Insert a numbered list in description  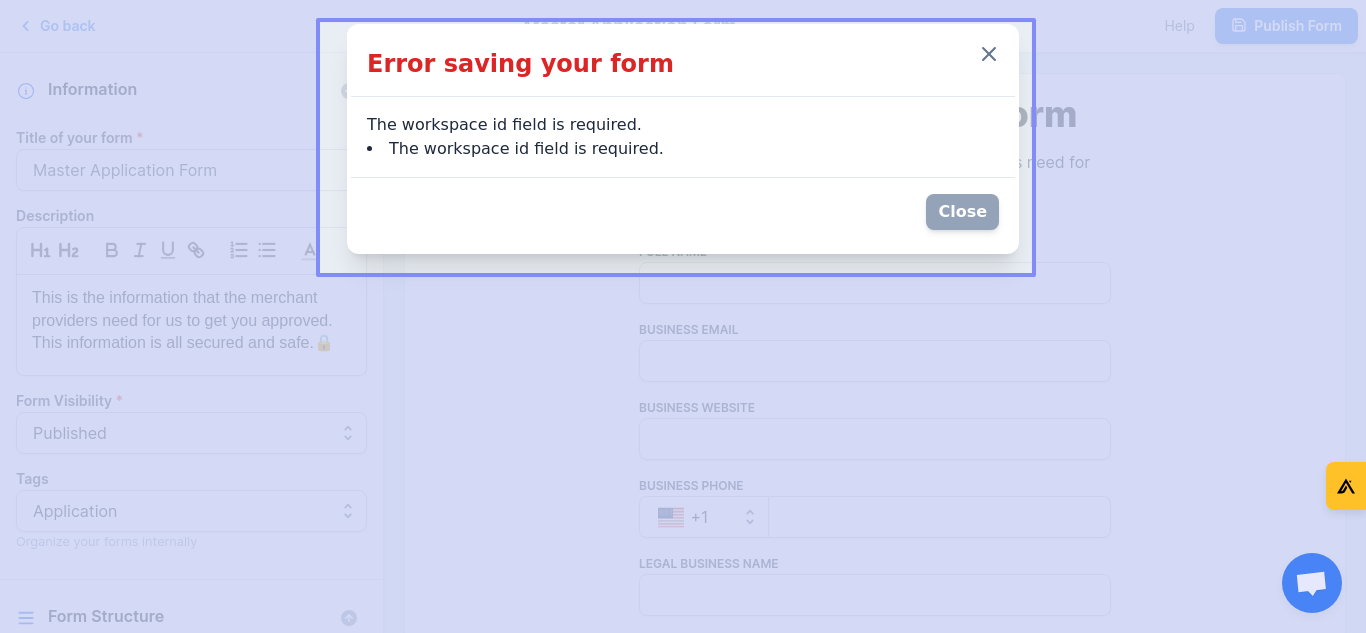click(239, 250)
